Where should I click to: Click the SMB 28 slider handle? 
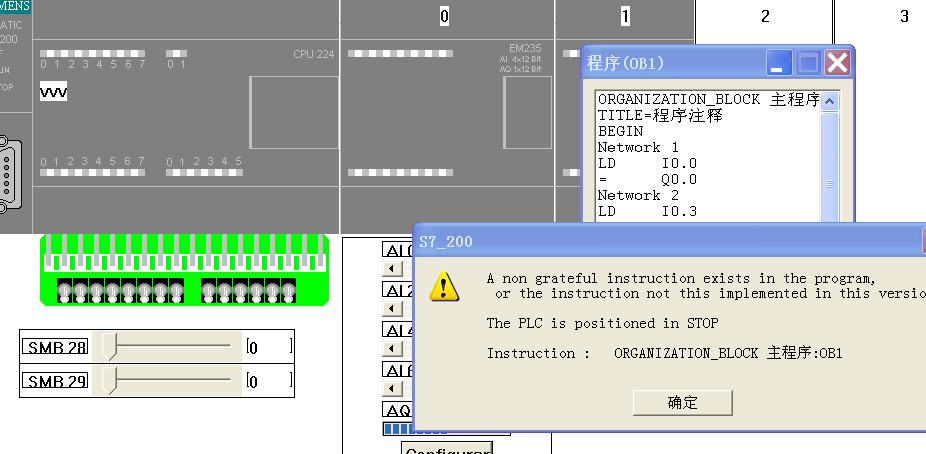110,346
